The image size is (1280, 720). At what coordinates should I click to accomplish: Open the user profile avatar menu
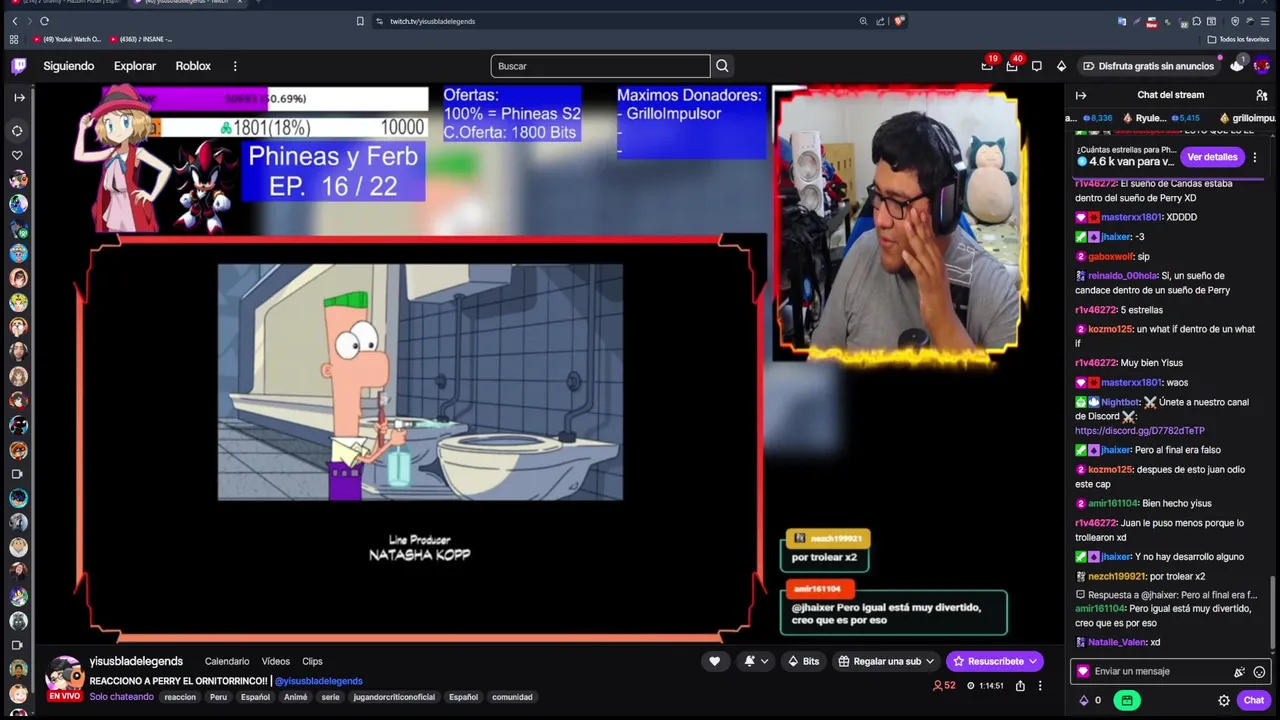(1261, 66)
